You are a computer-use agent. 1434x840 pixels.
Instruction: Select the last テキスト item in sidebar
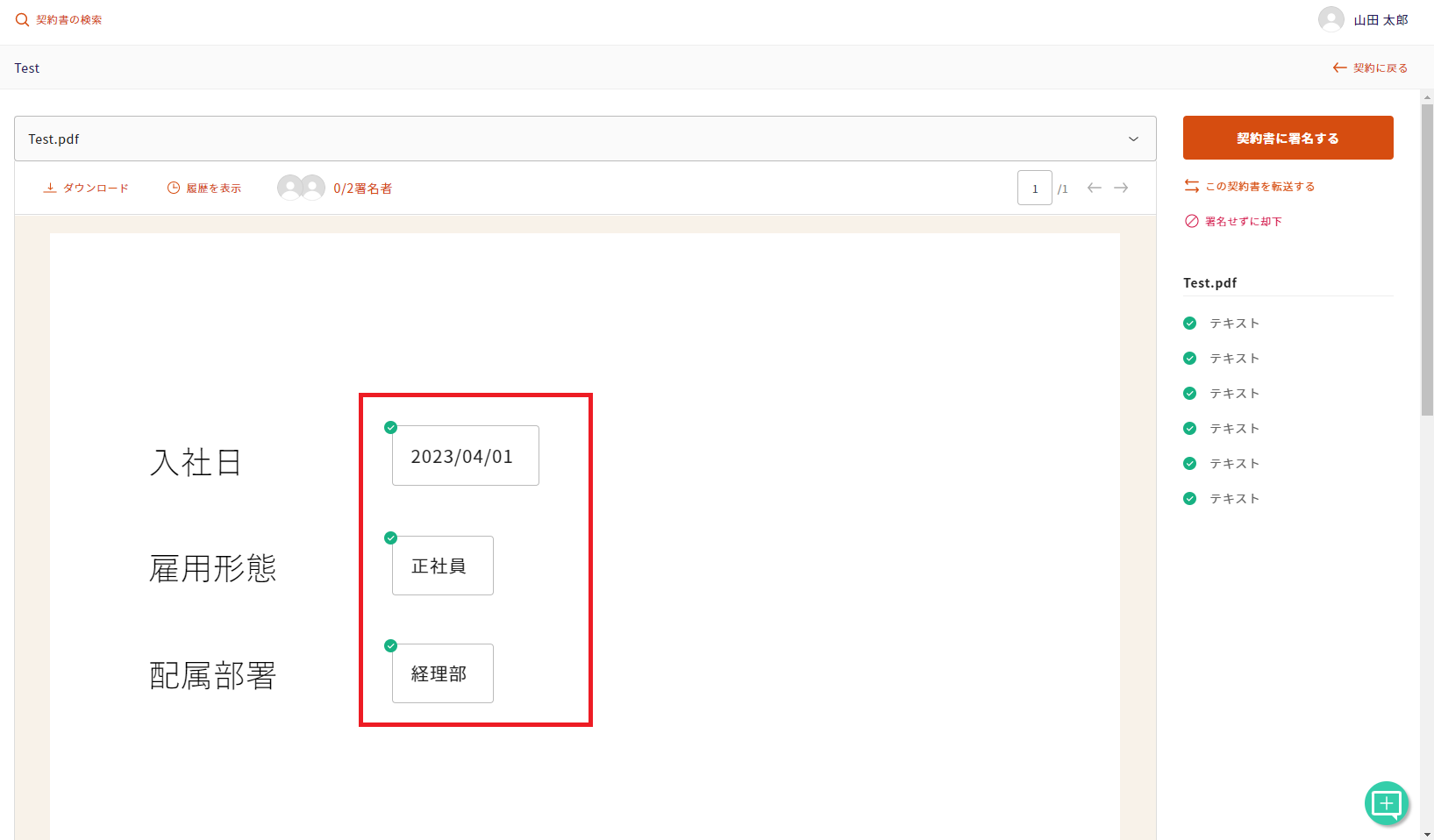[x=1234, y=499]
